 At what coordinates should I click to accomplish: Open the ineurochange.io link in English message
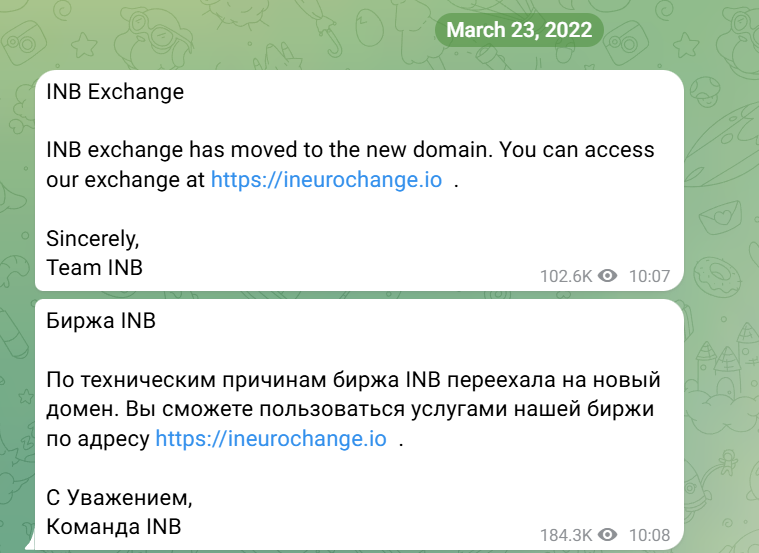(x=324, y=181)
